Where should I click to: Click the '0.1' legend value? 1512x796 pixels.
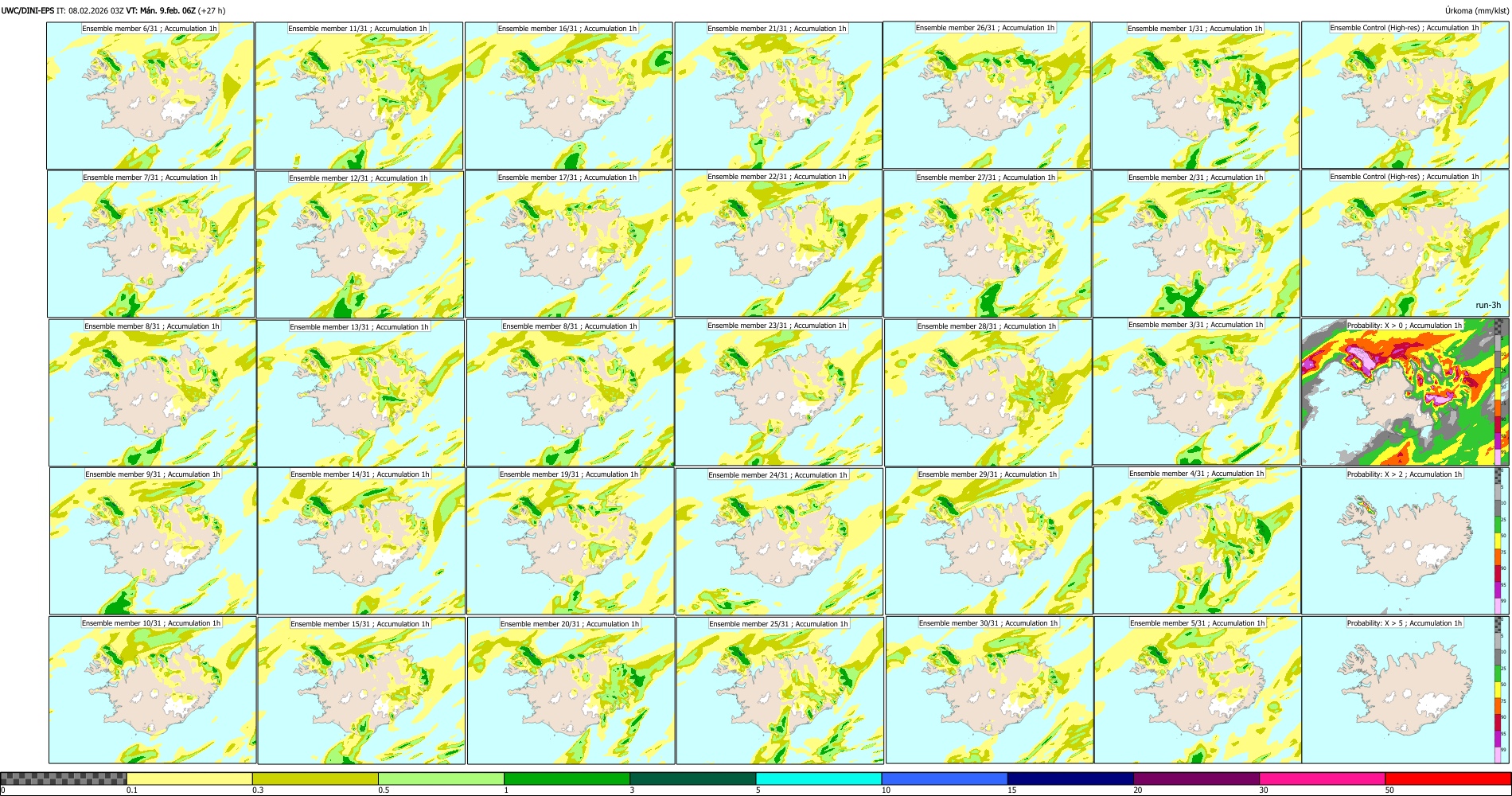131,790
